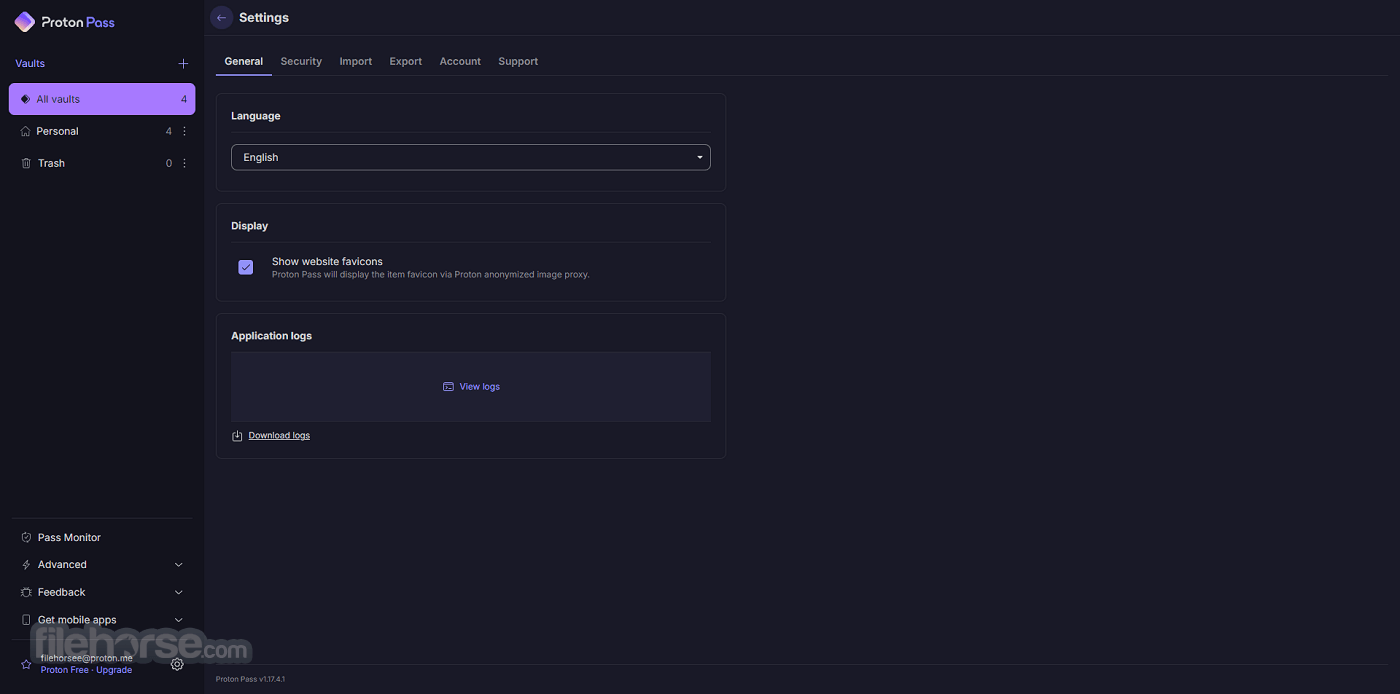Click the Settings page title
This screenshot has height=694, width=1400.
(264, 18)
